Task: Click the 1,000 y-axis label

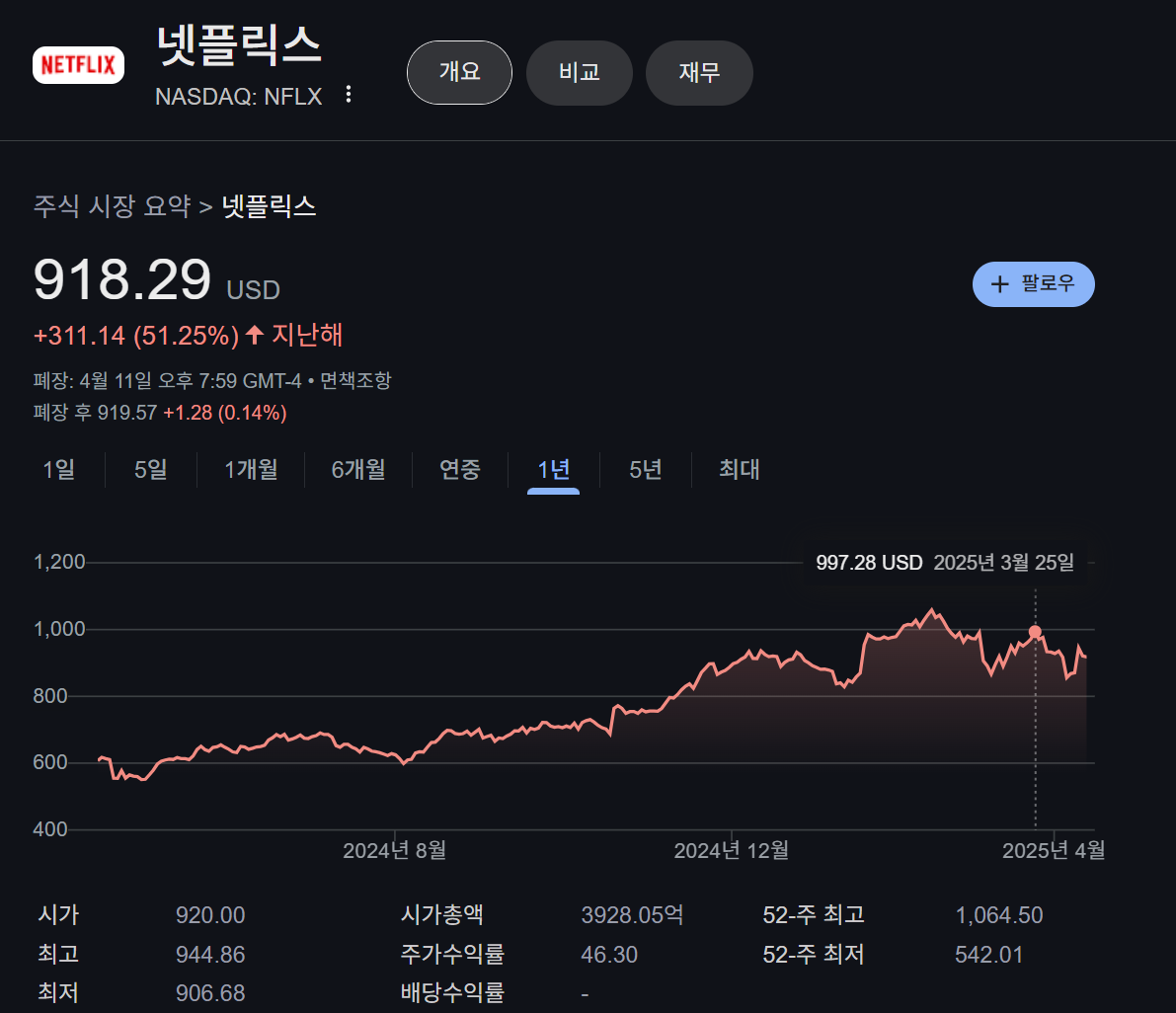Action: pyautogui.click(x=59, y=629)
